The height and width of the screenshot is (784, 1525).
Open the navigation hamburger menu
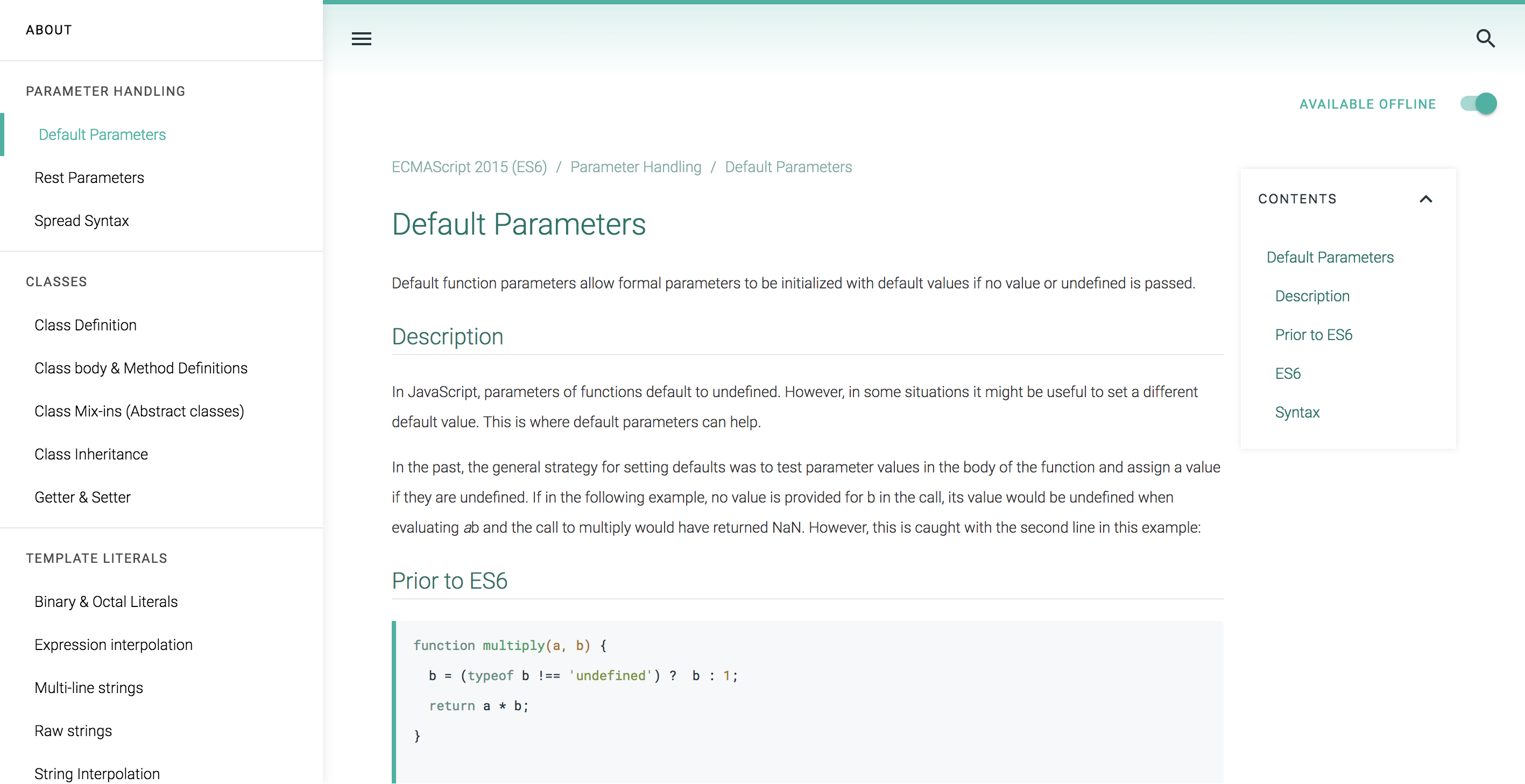coord(361,39)
